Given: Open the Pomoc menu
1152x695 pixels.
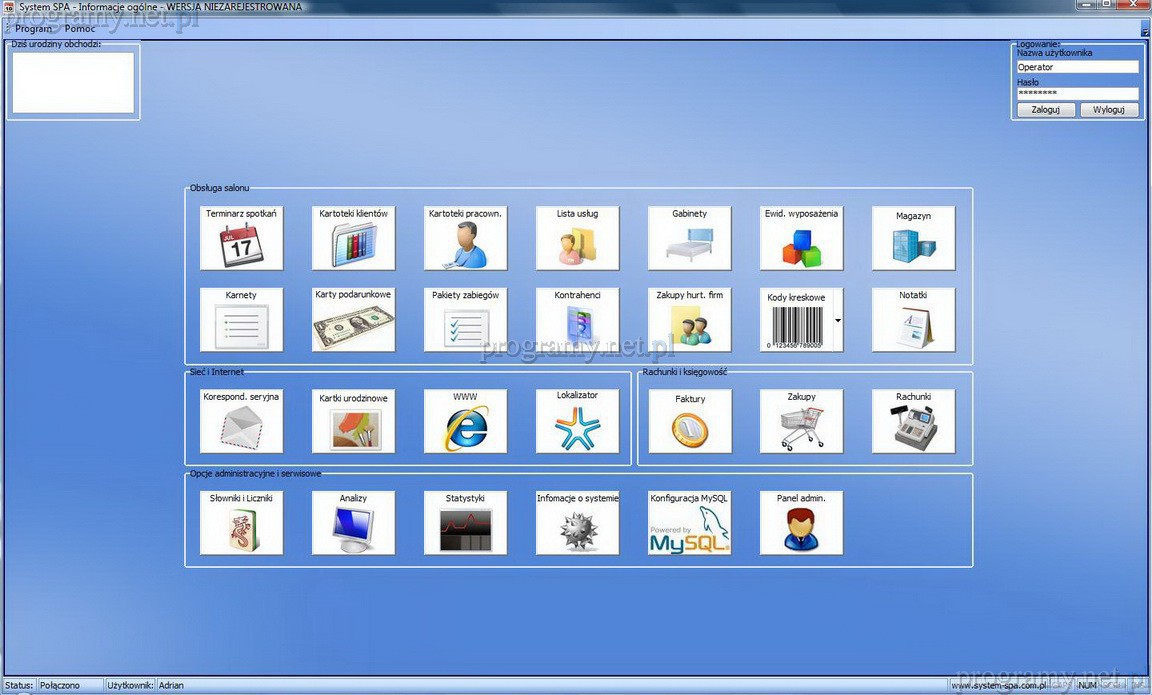Looking at the screenshot, I should 80,29.
